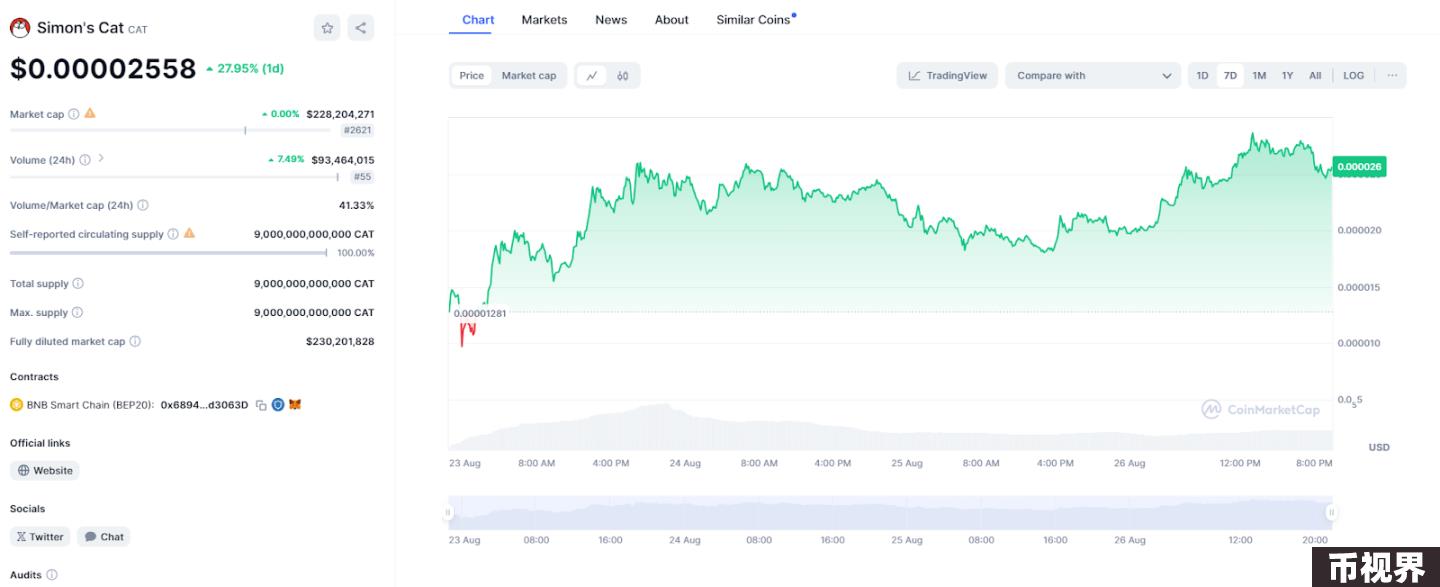Open the Volume (24h) info icon
Viewport: 1440px width, 587px height.
[x=85, y=160]
